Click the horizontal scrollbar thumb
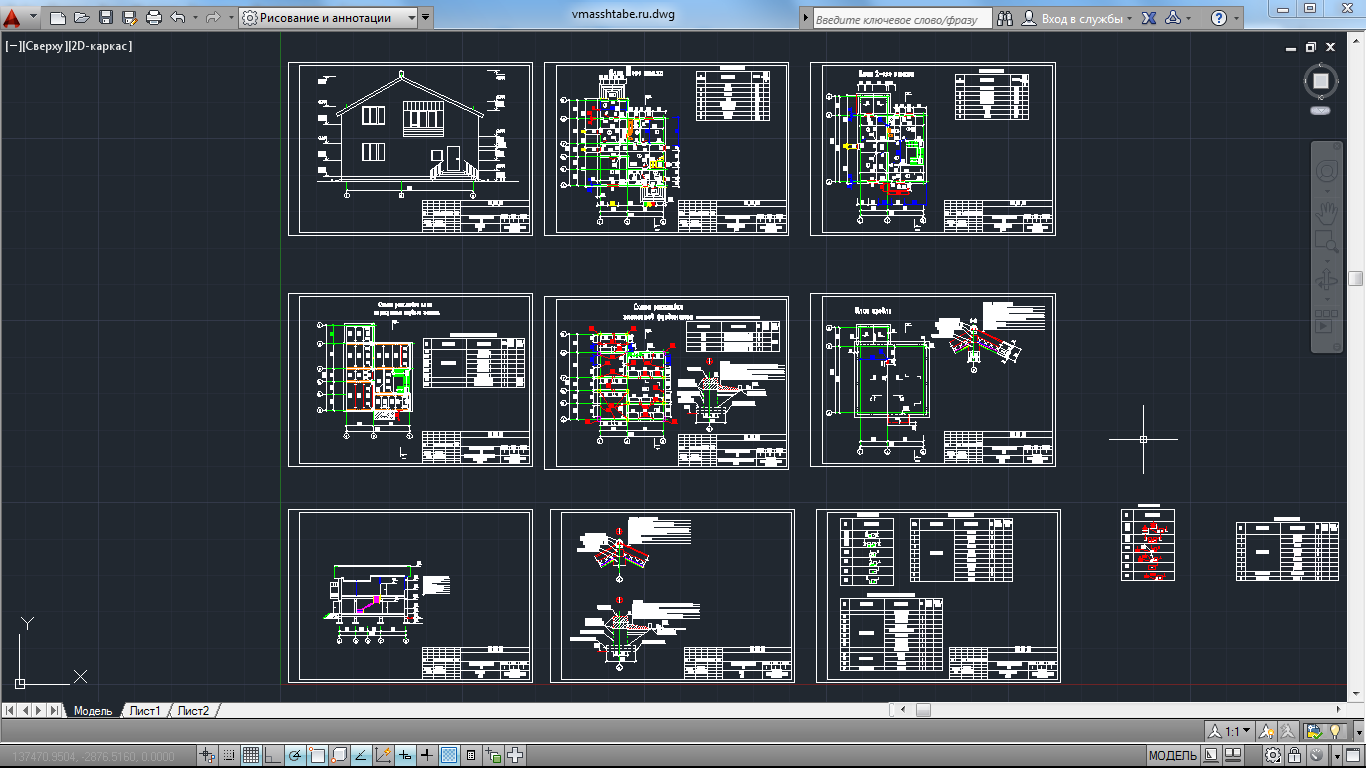The height and width of the screenshot is (768, 1366). click(923, 710)
